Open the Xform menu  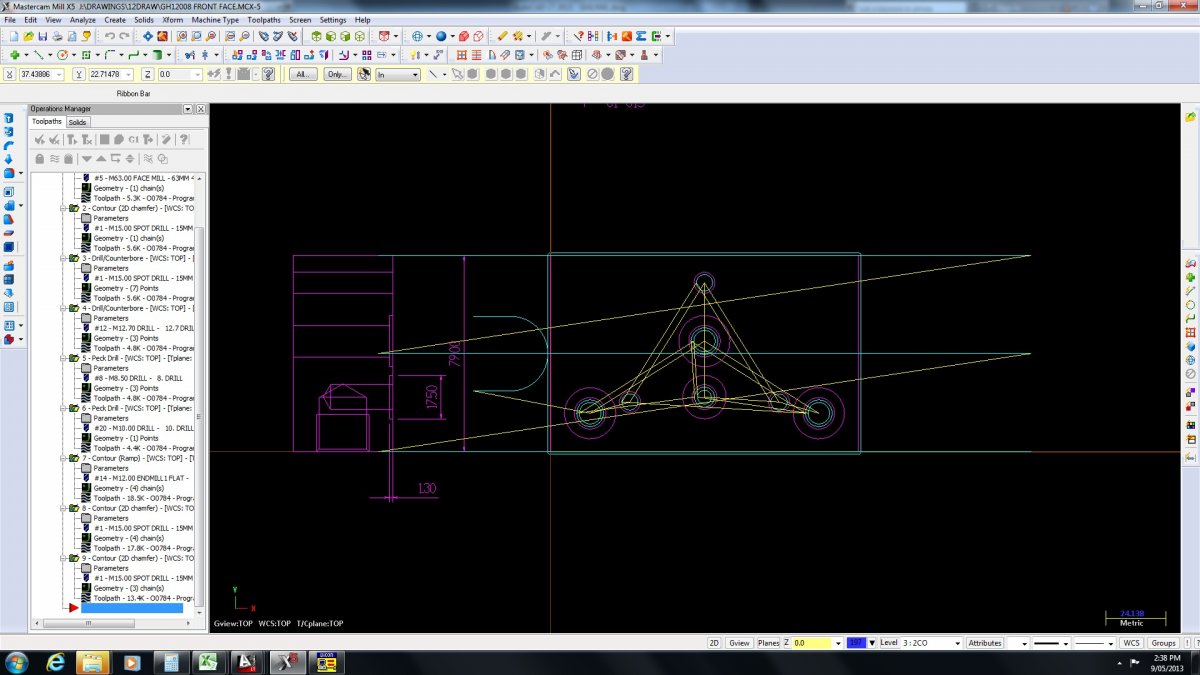172,20
